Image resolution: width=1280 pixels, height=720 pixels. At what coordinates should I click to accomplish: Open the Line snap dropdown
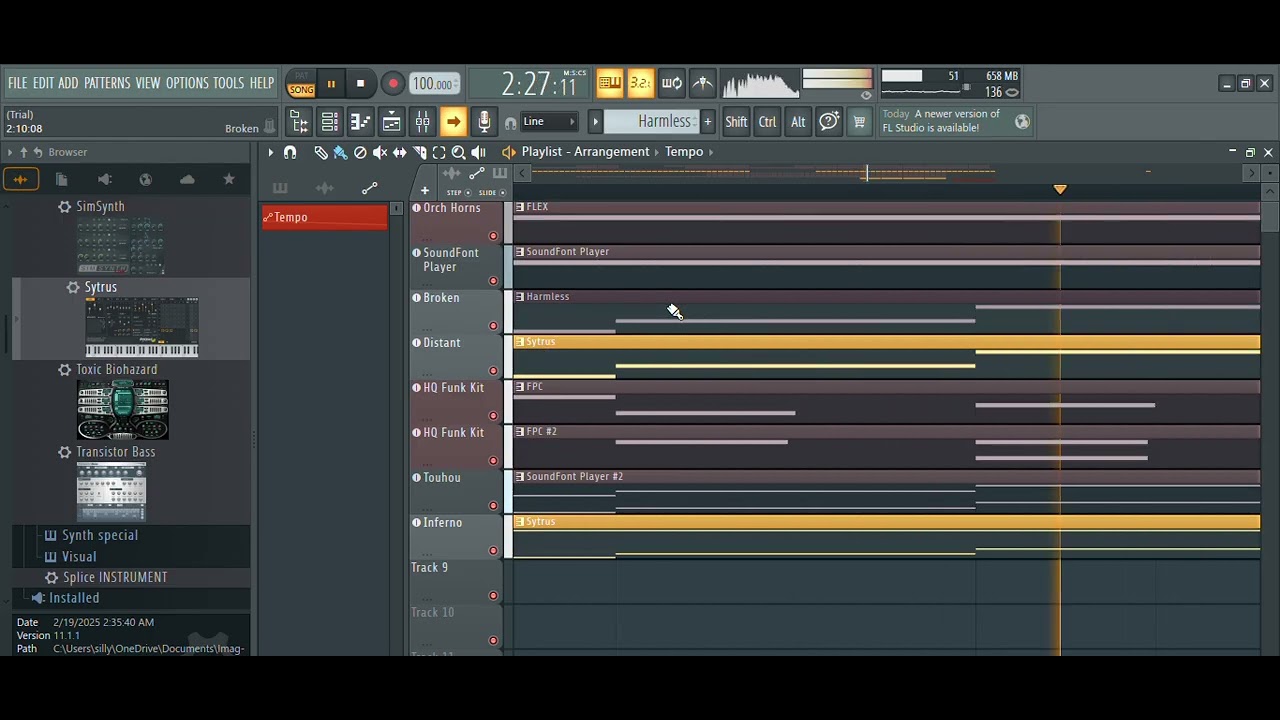(x=549, y=122)
